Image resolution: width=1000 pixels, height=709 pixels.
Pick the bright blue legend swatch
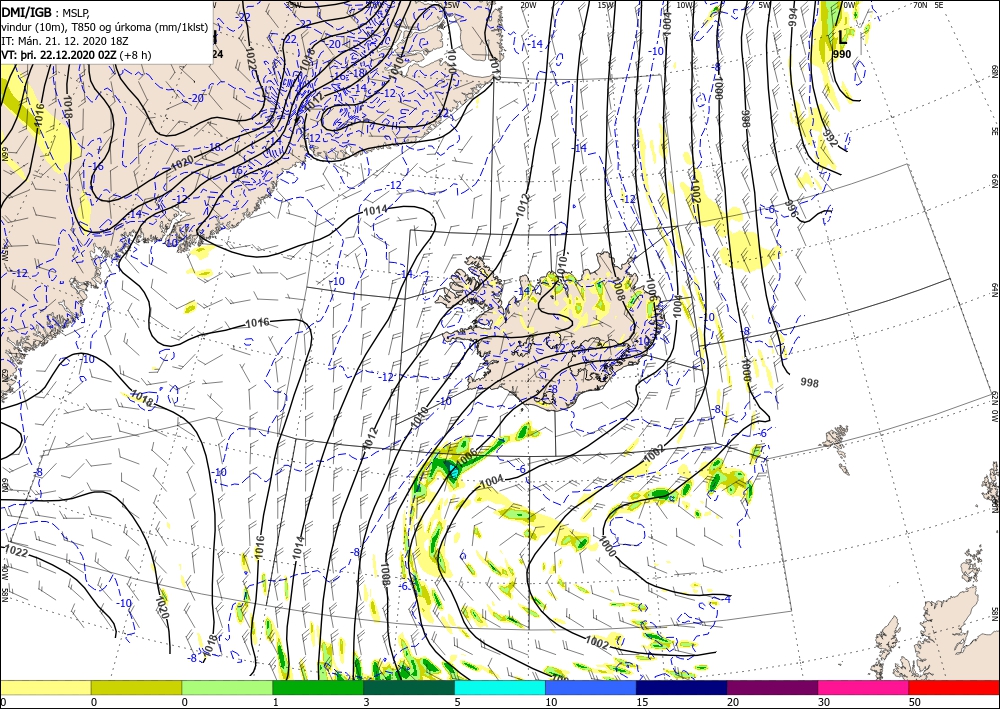point(591,687)
